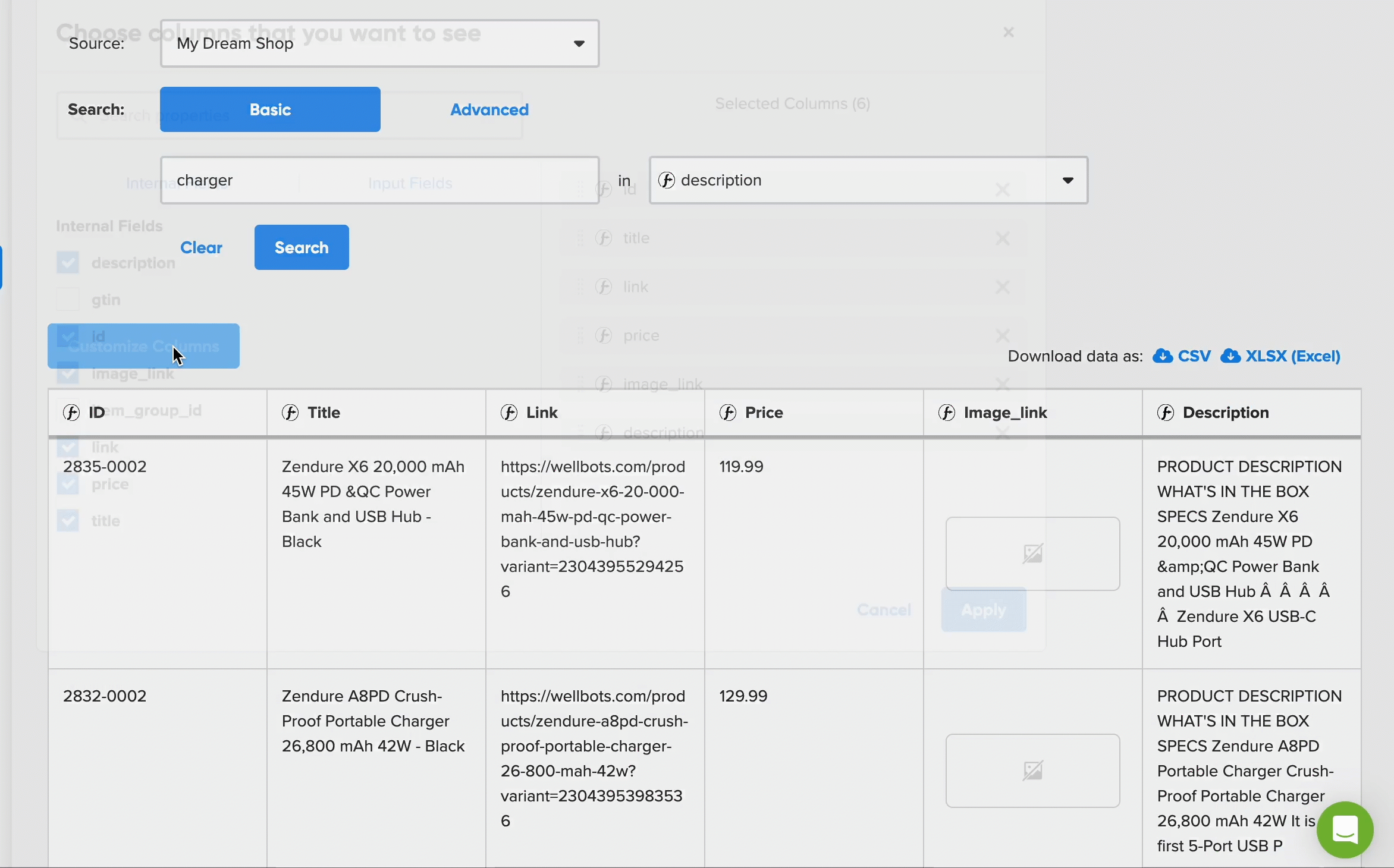The width and height of the screenshot is (1394, 868).
Task: Click the function icon beside the Image_link header
Action: tap(947, 413)
